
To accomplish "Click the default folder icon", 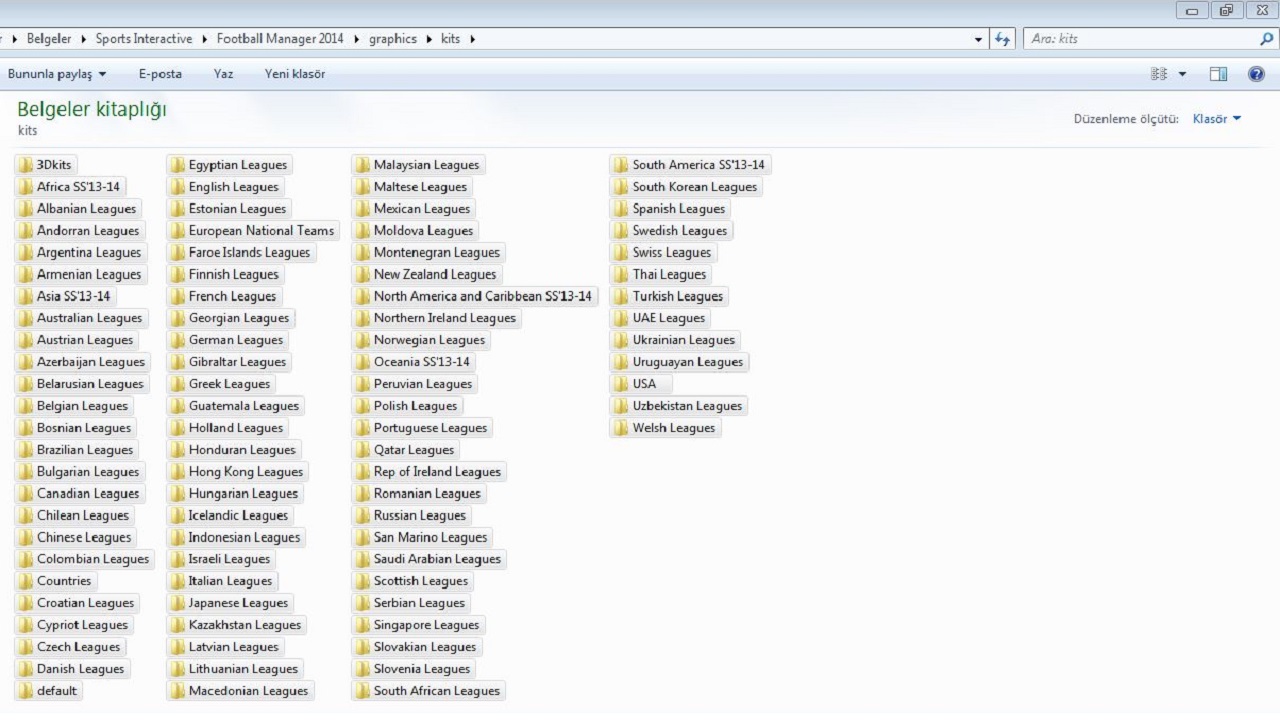I will tap(26, 691).
